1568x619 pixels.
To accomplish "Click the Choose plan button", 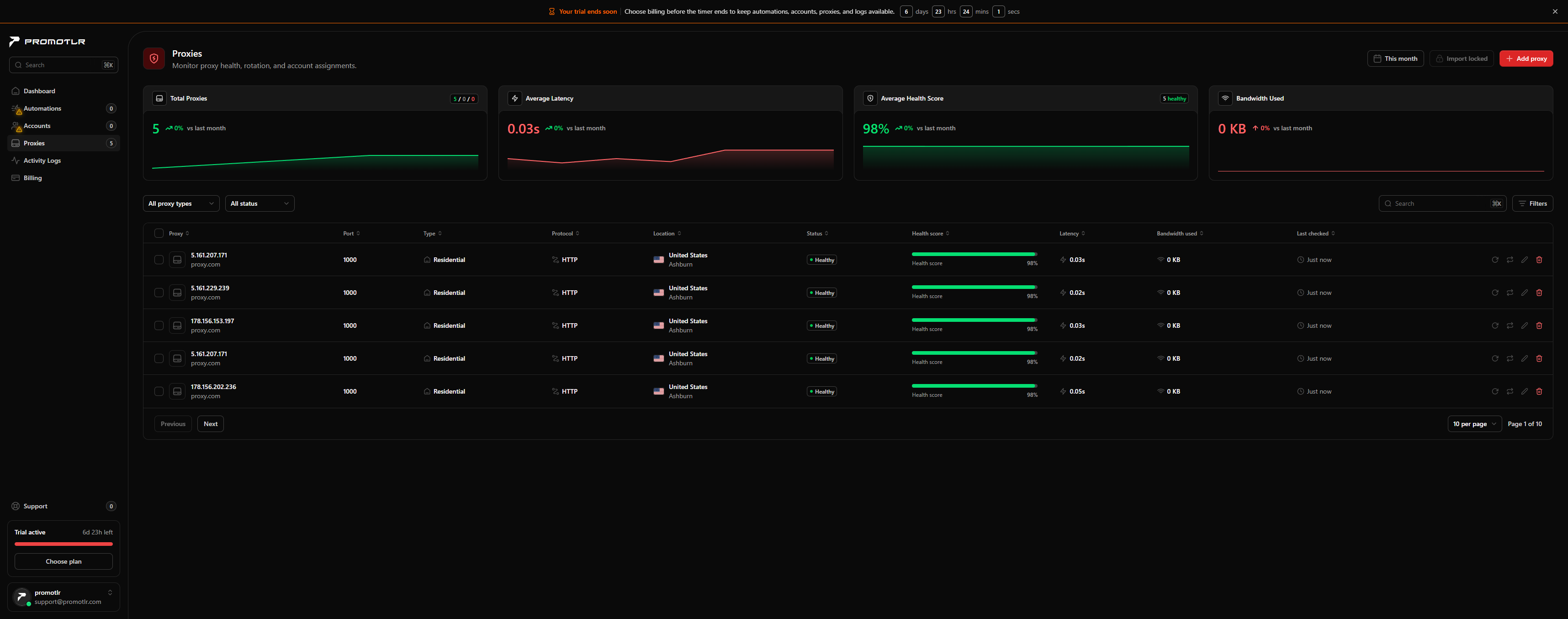I will 64,561.
